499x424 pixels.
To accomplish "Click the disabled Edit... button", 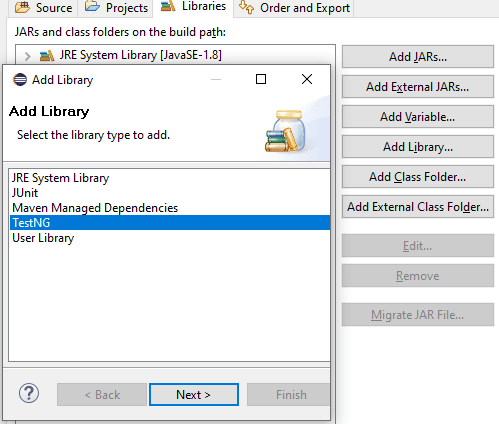I will click(418, 246).
